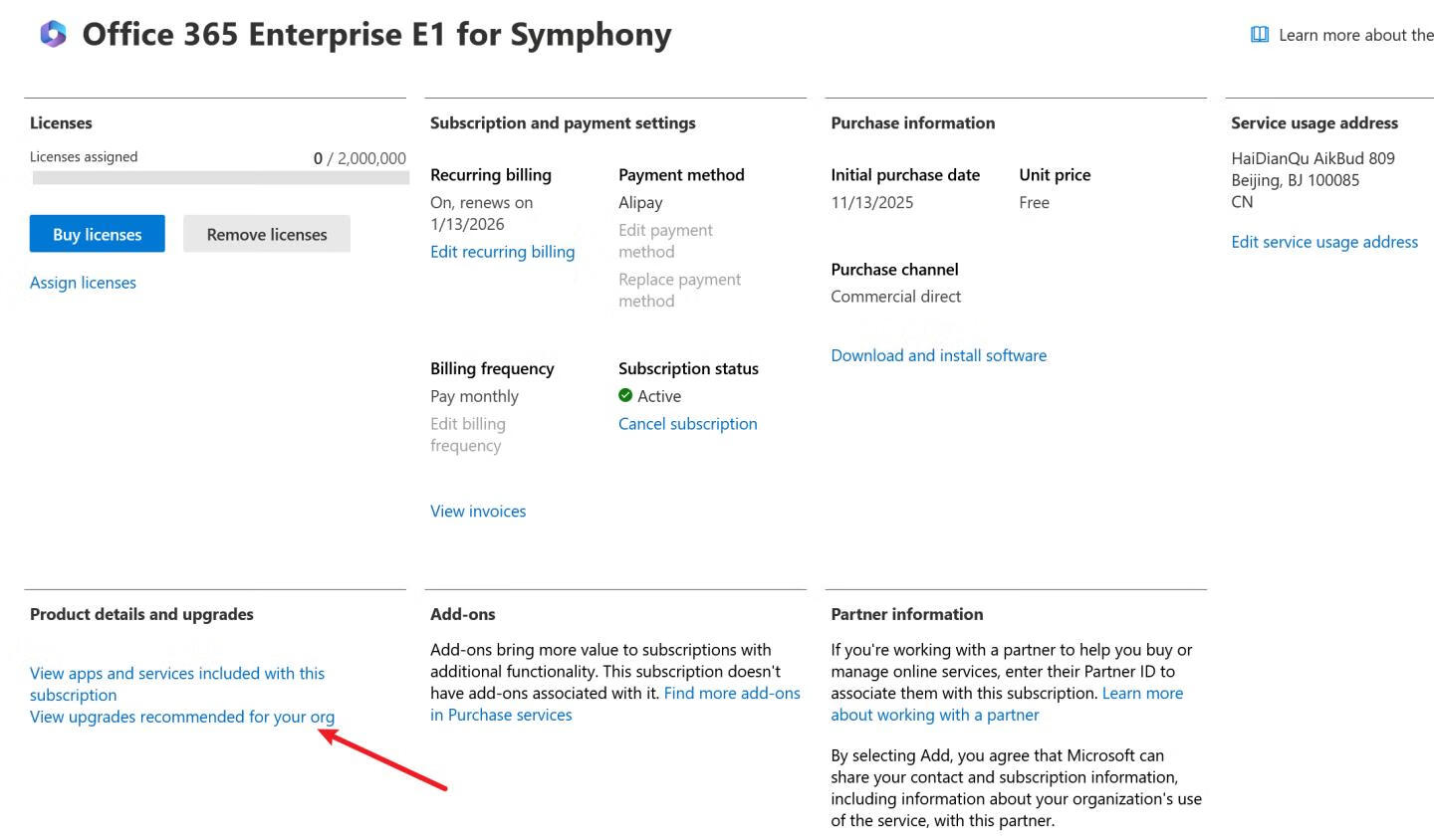
Task: Open Edit recurring billing link
Action: [x=502, y=252]
